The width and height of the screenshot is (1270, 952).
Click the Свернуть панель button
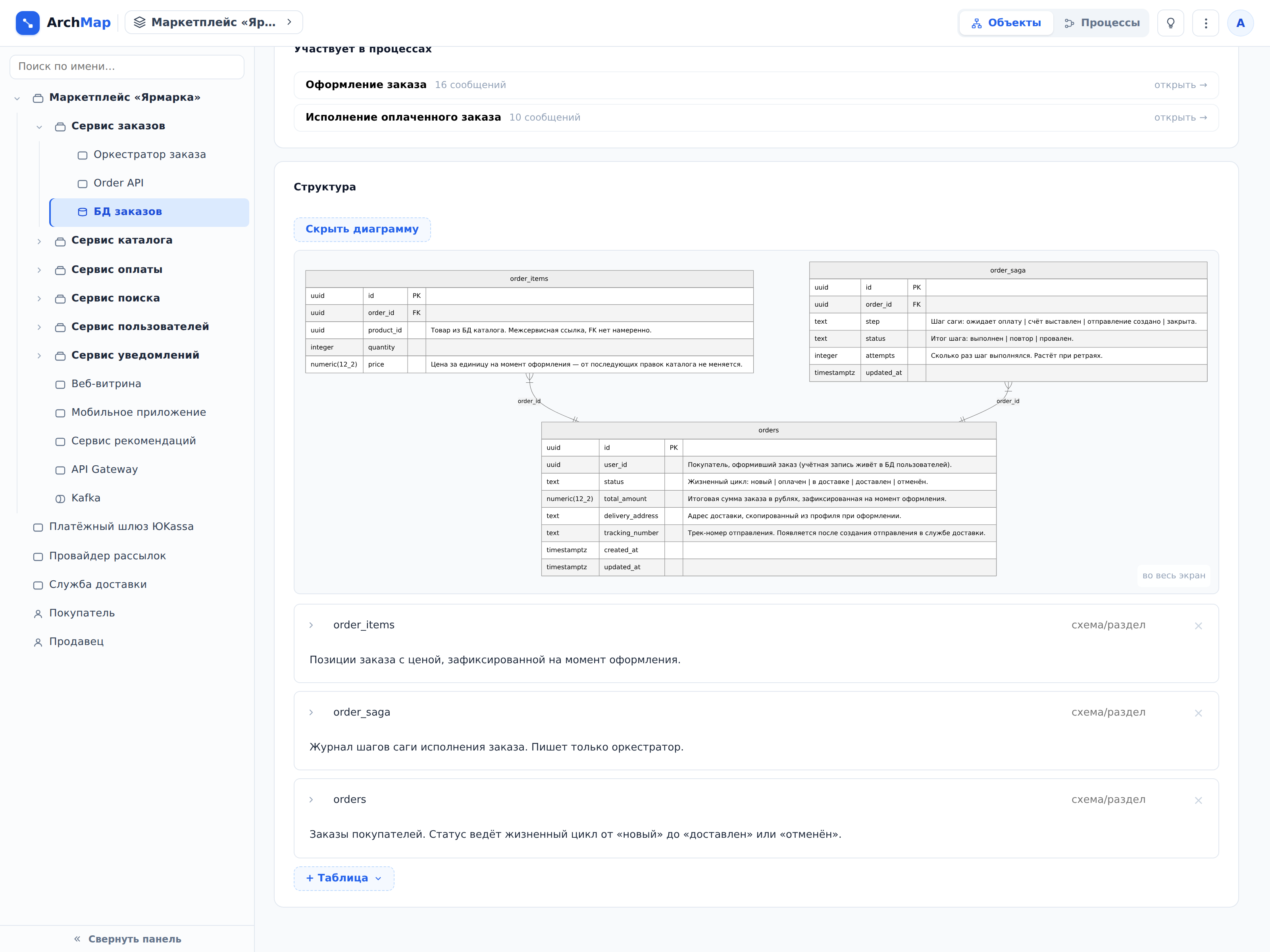coord(127,939)
